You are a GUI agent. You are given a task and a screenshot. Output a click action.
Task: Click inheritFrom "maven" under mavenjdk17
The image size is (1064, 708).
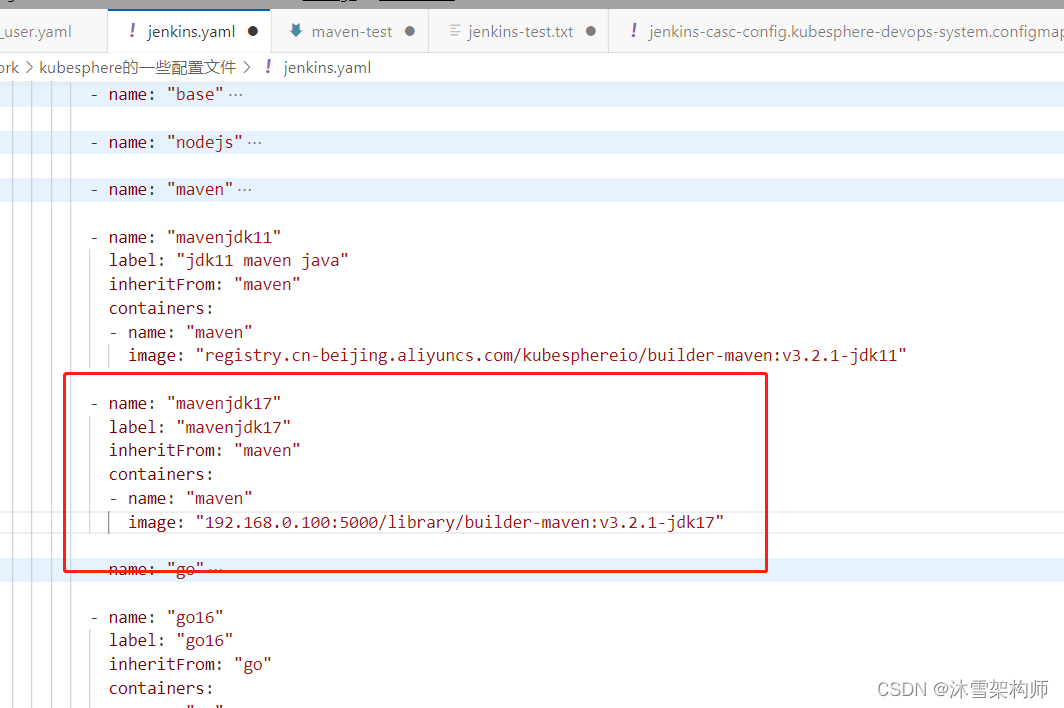(204, 451)
